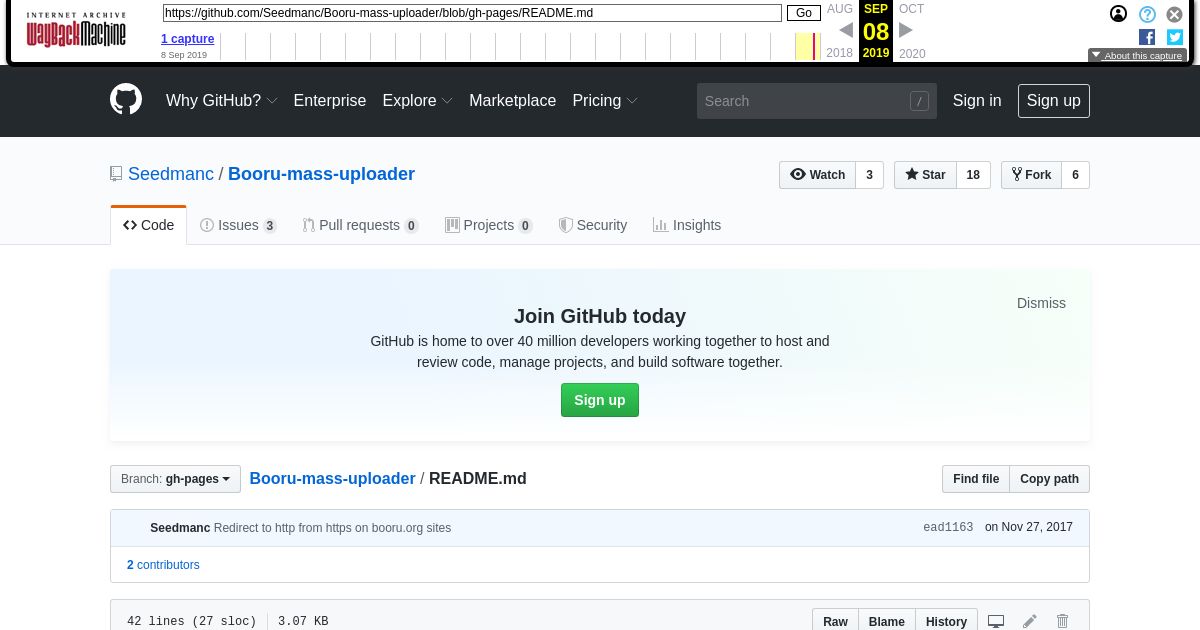The width and height of the screenshot is (1200, 630).
Task: Open the file History
Action: coord(946,621)
